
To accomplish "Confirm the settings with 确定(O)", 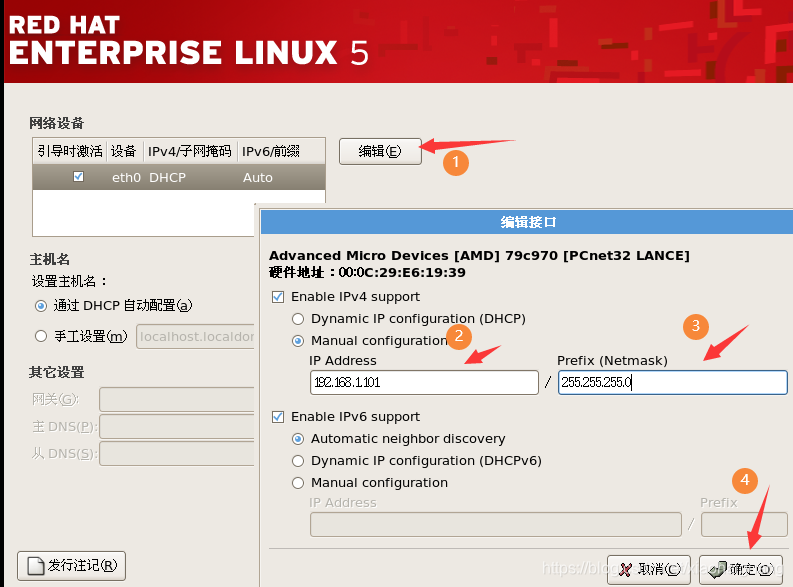I will 741,570.
